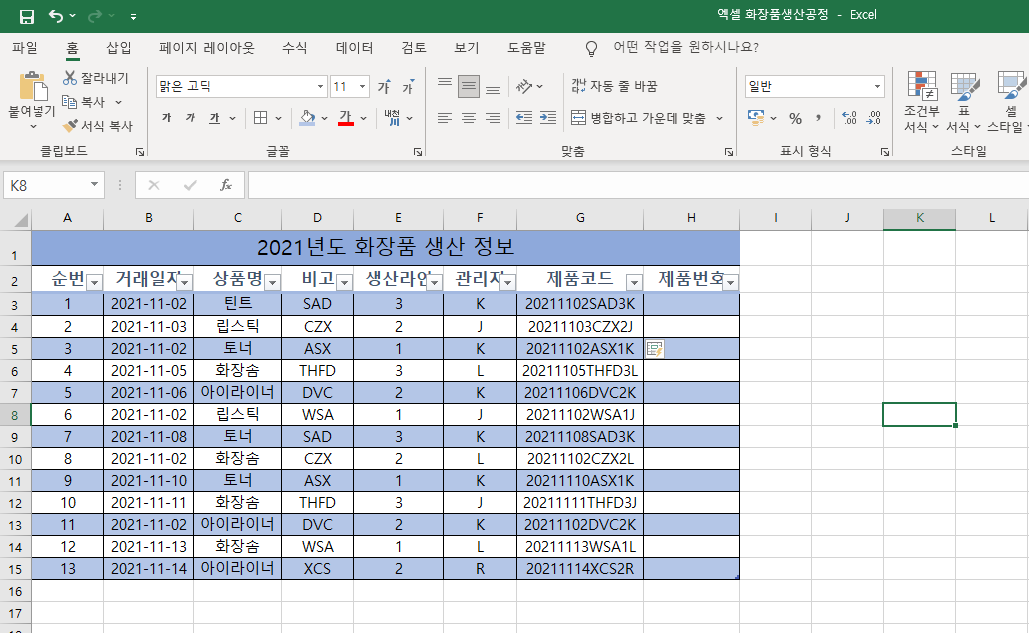Open the font size dropdown
This screenshot has height=633, width=1029.
(362, 87)
